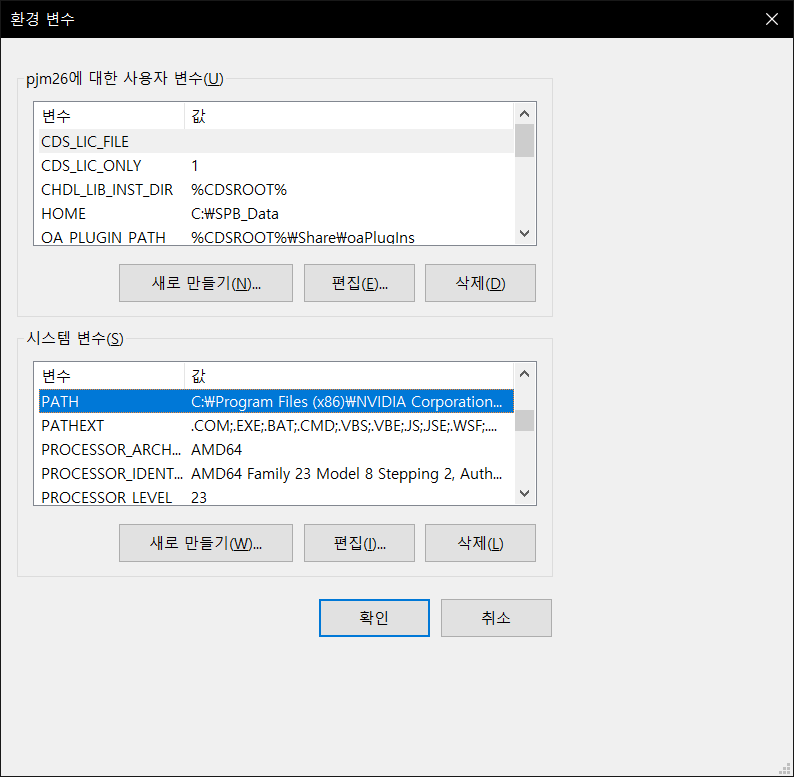Click 삭제(L) button for system variables
Viewport: 794px width, 777px height.
480,542
